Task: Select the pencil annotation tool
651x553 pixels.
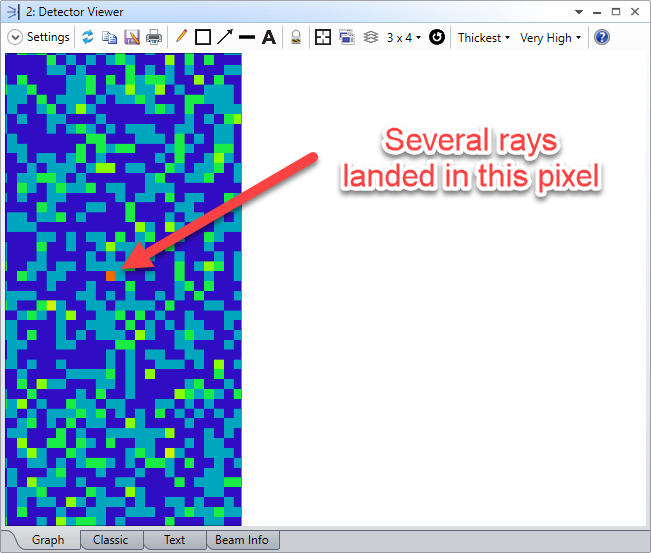Action: 181,37
